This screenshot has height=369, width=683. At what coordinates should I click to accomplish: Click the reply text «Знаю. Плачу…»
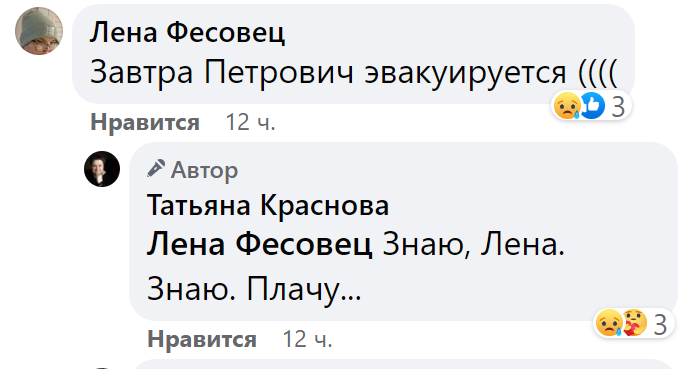point(254,289)
